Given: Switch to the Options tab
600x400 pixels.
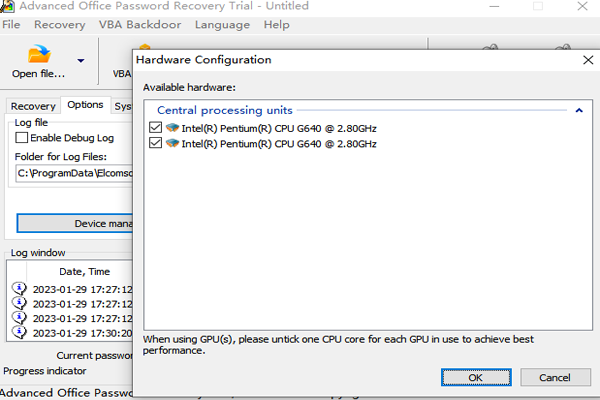Looking at the screenshot, I should coord(85,104).
